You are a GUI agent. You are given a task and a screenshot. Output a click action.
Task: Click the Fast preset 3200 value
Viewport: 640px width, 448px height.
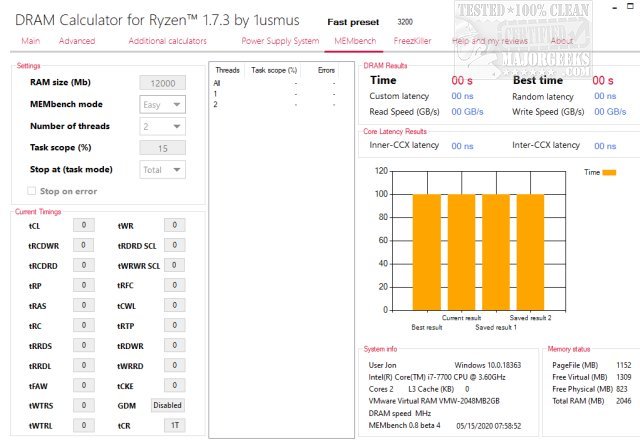(x=405, y=22)
